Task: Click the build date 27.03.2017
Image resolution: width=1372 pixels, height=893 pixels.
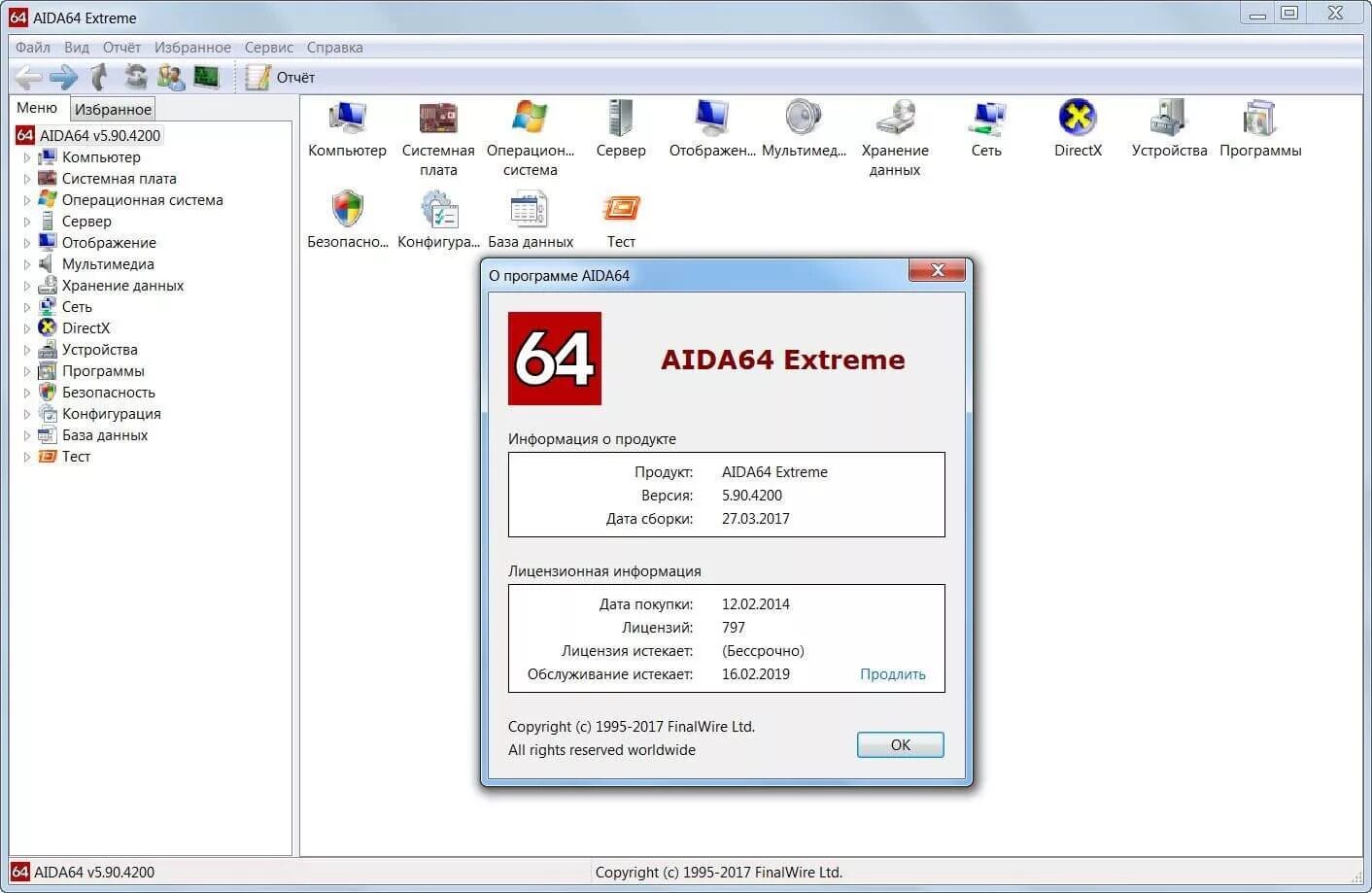Action: tap(756, 519)
